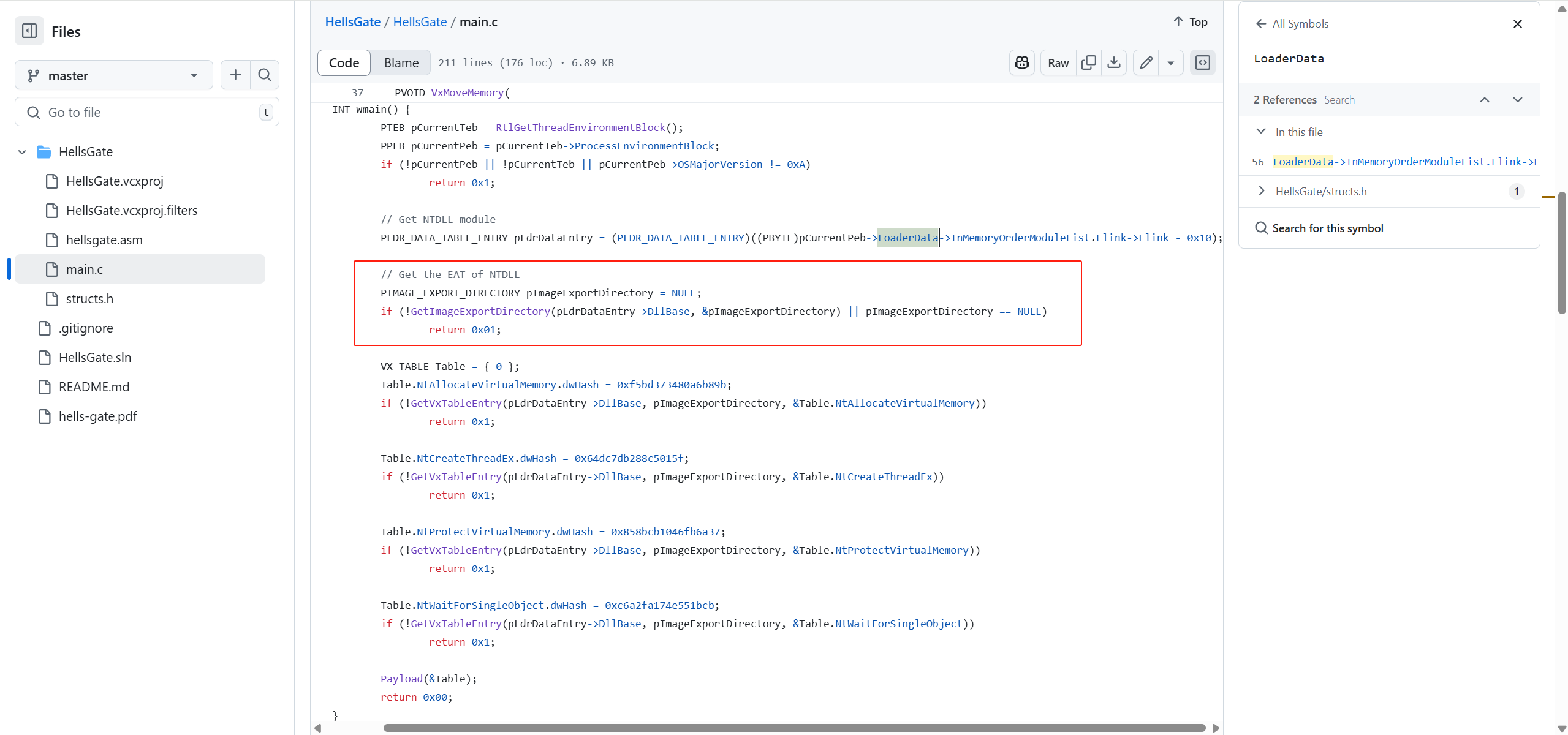Image resolution: width=1568 pixels, height=735 pixels.
Task: Switch to the Blame view tab
Action: (x=401, y=62)
